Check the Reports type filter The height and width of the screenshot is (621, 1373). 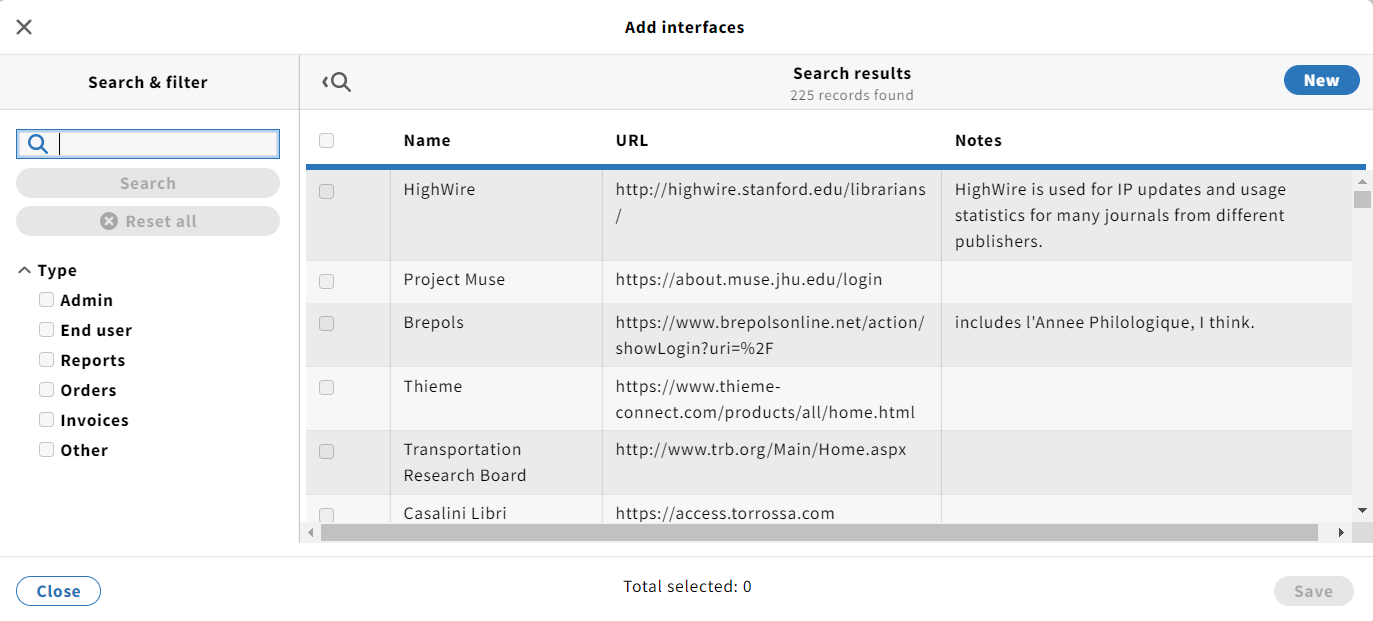tap(46, 359)
